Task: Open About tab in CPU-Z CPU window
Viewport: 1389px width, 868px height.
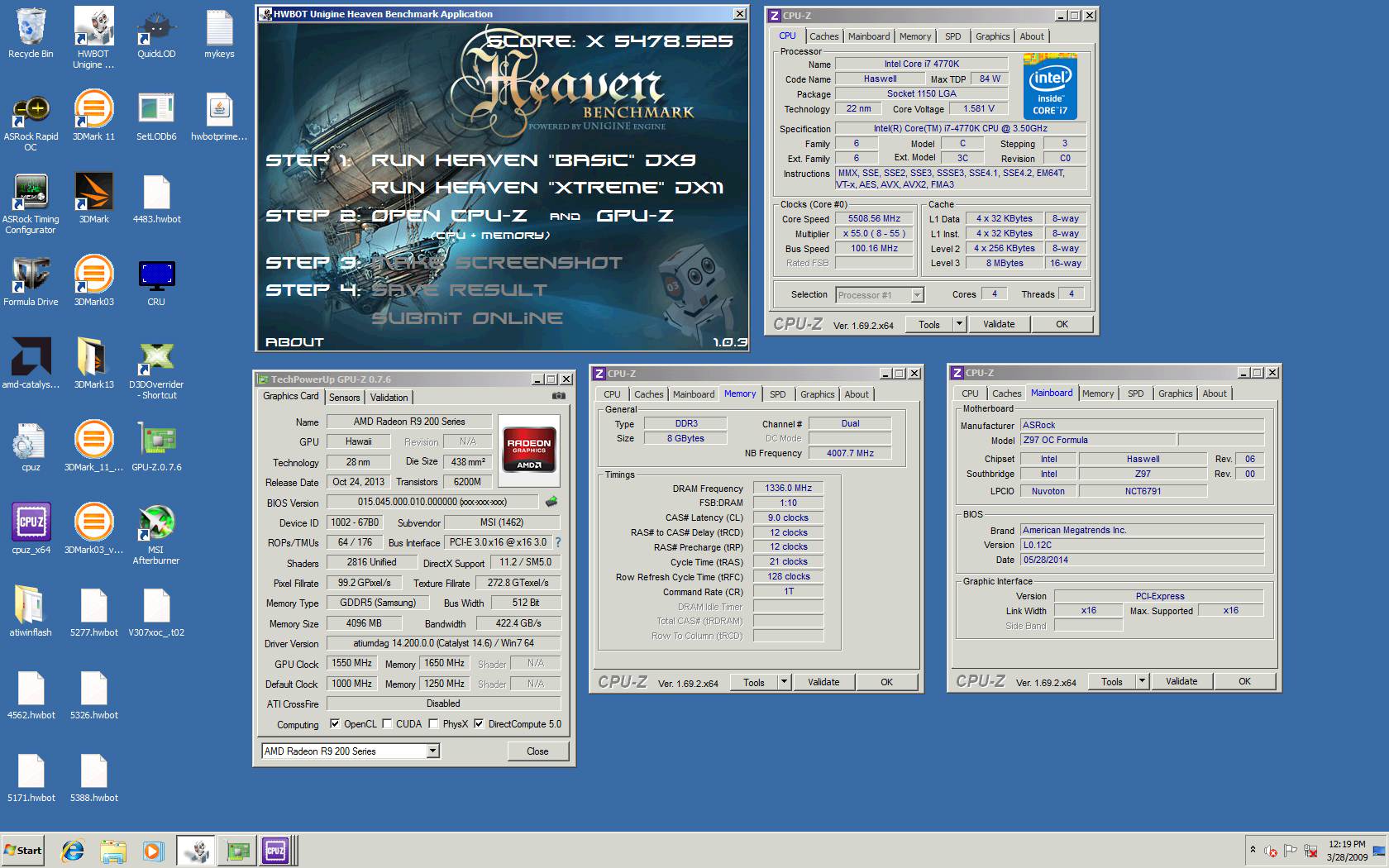Action: (x=1032, y=36)
